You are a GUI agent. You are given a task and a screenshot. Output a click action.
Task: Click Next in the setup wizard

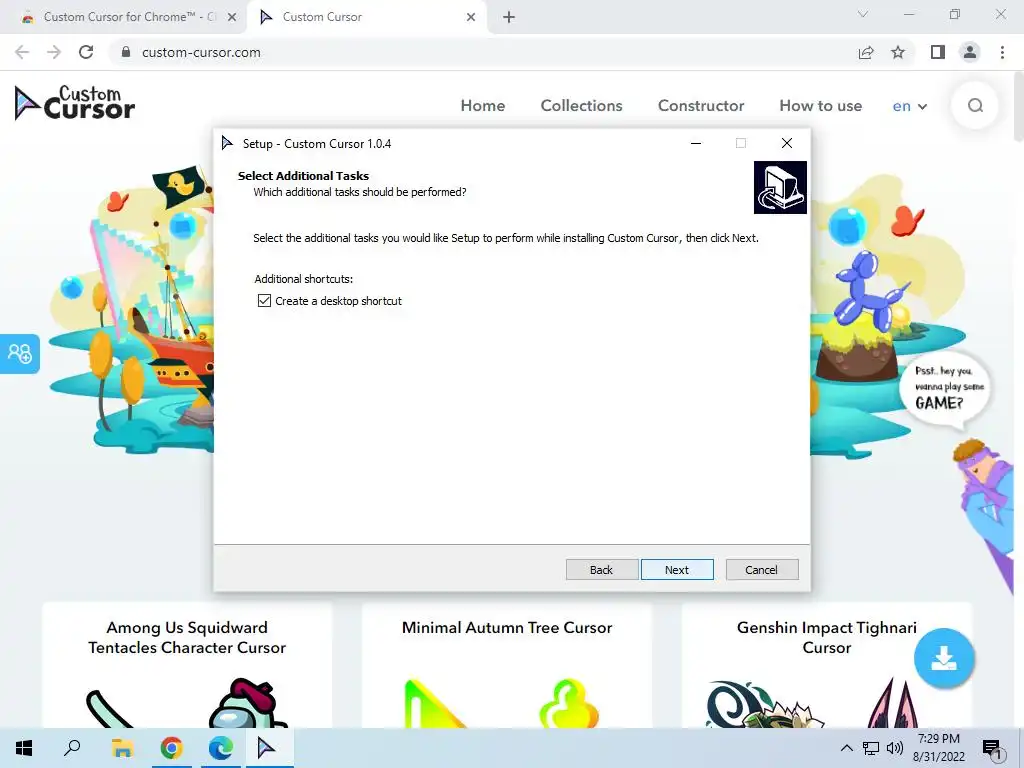pyautogui.click(x=677, y=569)
